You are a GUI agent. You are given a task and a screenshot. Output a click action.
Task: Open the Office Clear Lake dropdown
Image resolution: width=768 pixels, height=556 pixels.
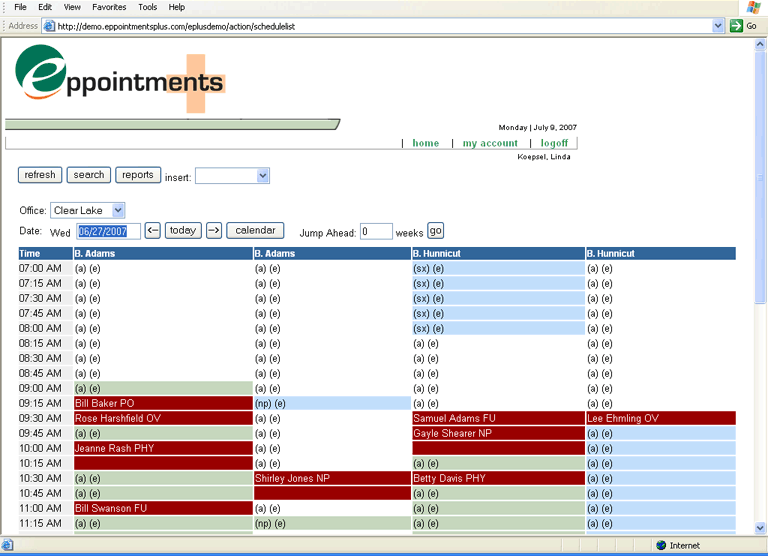pos(118,211)
